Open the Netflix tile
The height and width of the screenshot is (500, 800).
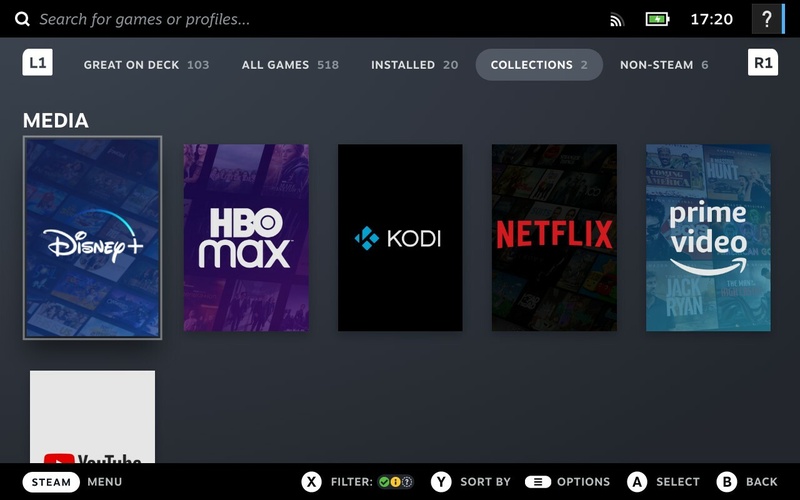554,238
